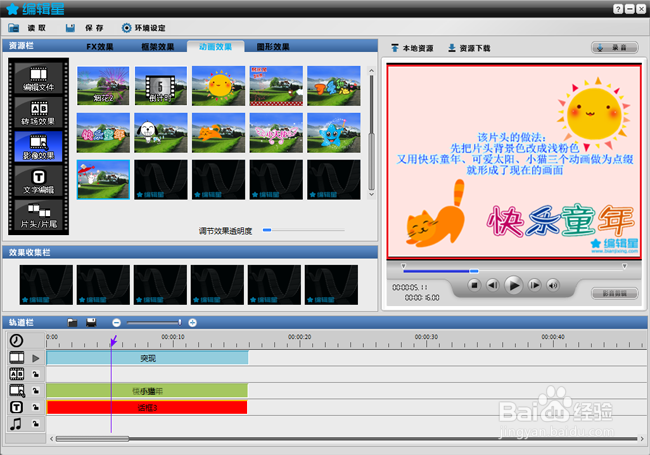The width and height of the screenshot is (650, 455).
Task: Click the preview progress bar
Action: coord(513,271)
